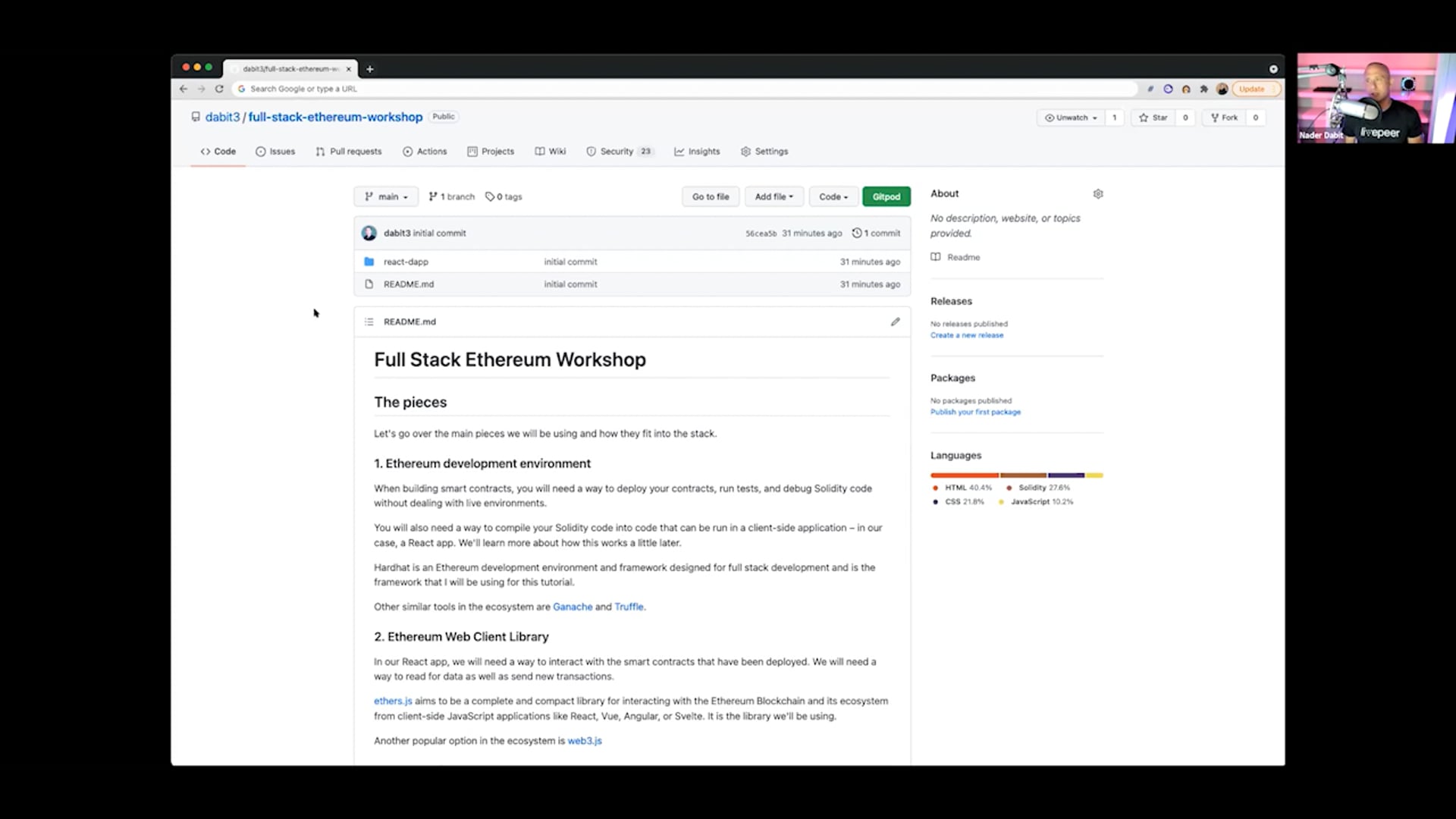Click the orange HTML segment in language bar
The height and width of the screenshot is (819, 1456).
point(964,475)
